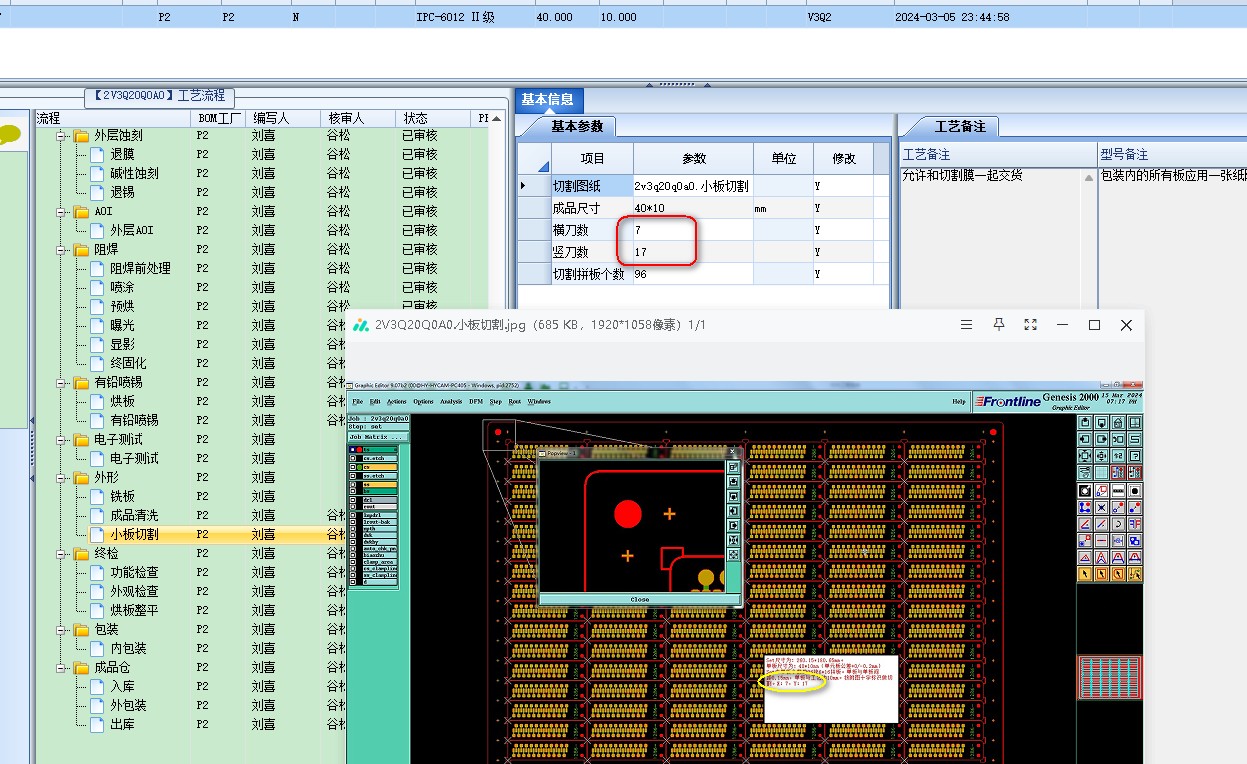Click the 【2V3Q20Q0A0】工艺流程 panel tab
The image size is (1247, 764).
158,96
